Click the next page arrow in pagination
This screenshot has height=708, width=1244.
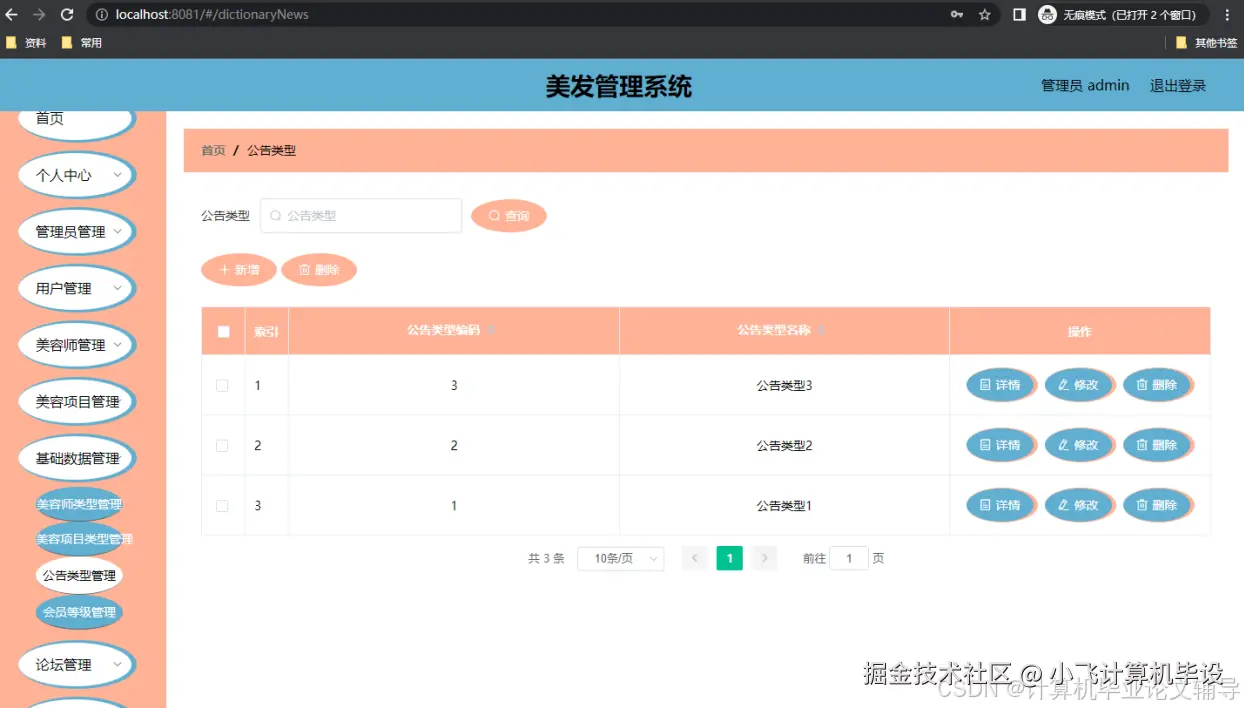(764, 558)
